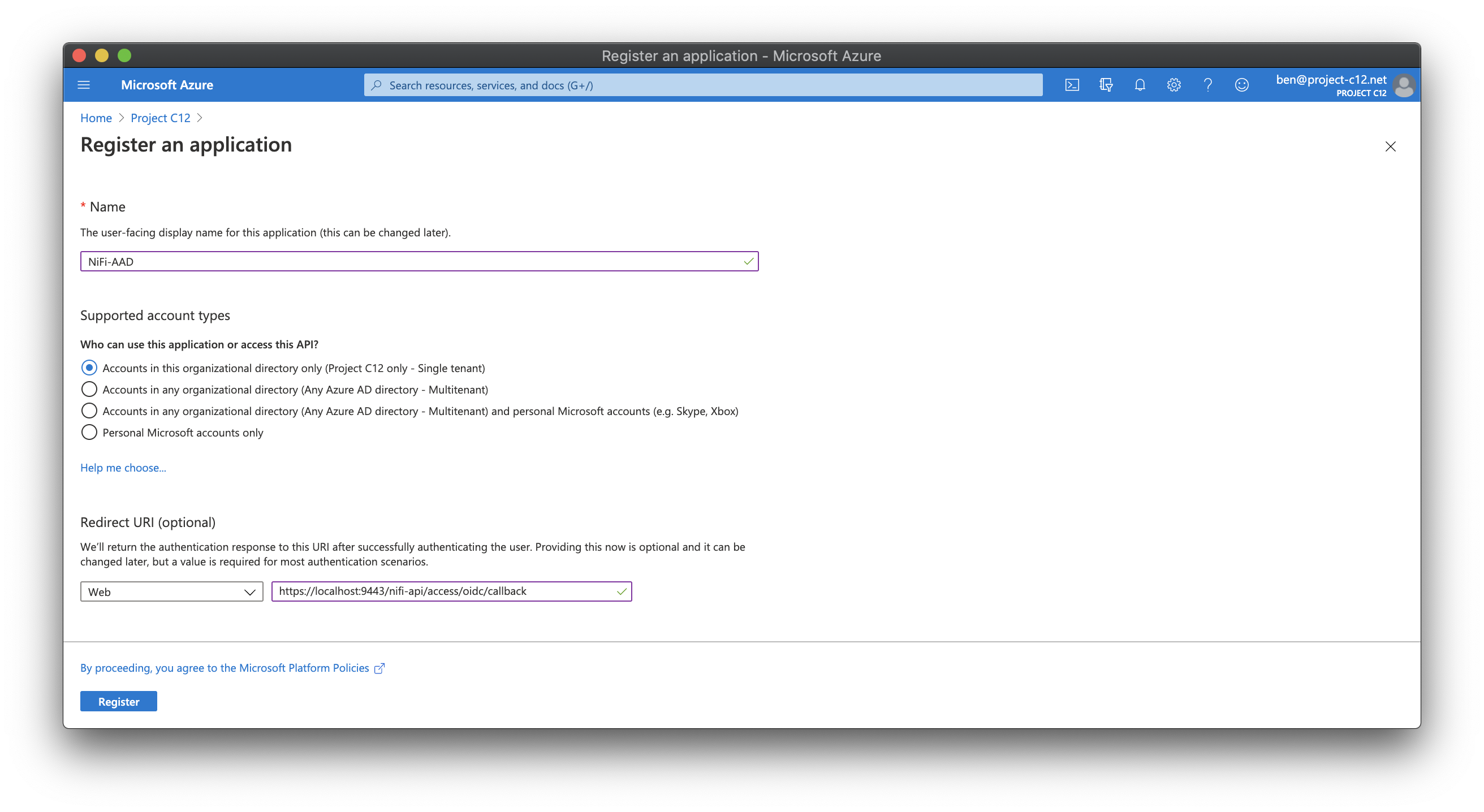Open the notifications bell
The width and height of the screenshot is (1484, 812).
click(x=1140, y=85)
